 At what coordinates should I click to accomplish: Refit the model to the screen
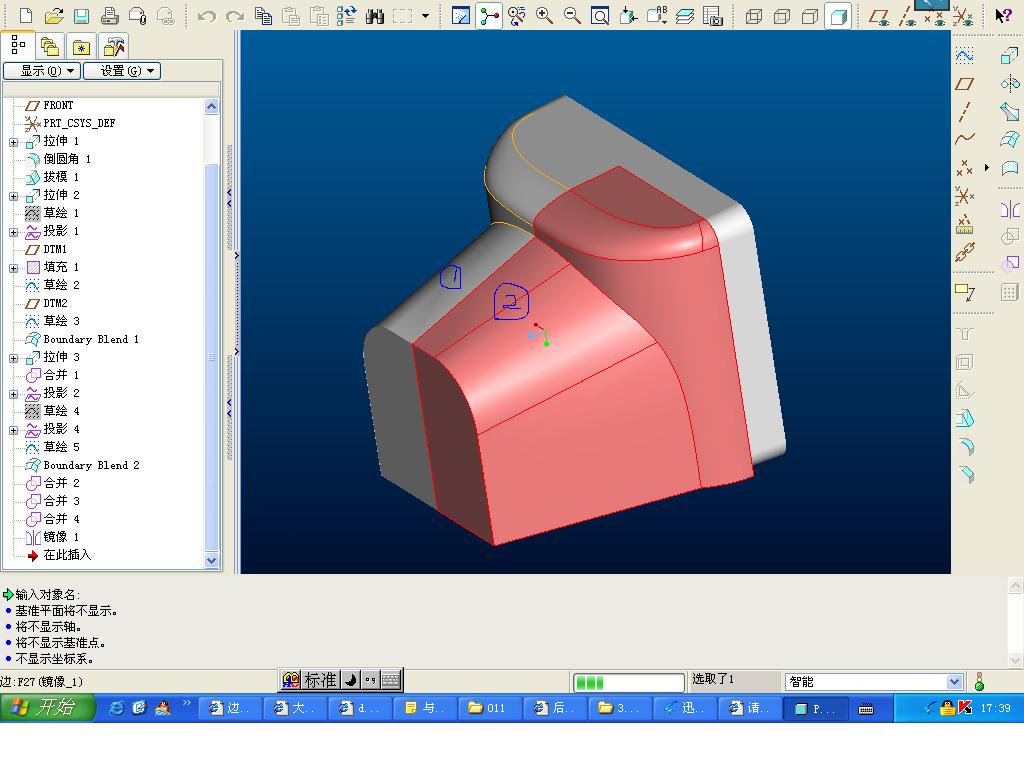pyautogui.click(x=600, y=16)
